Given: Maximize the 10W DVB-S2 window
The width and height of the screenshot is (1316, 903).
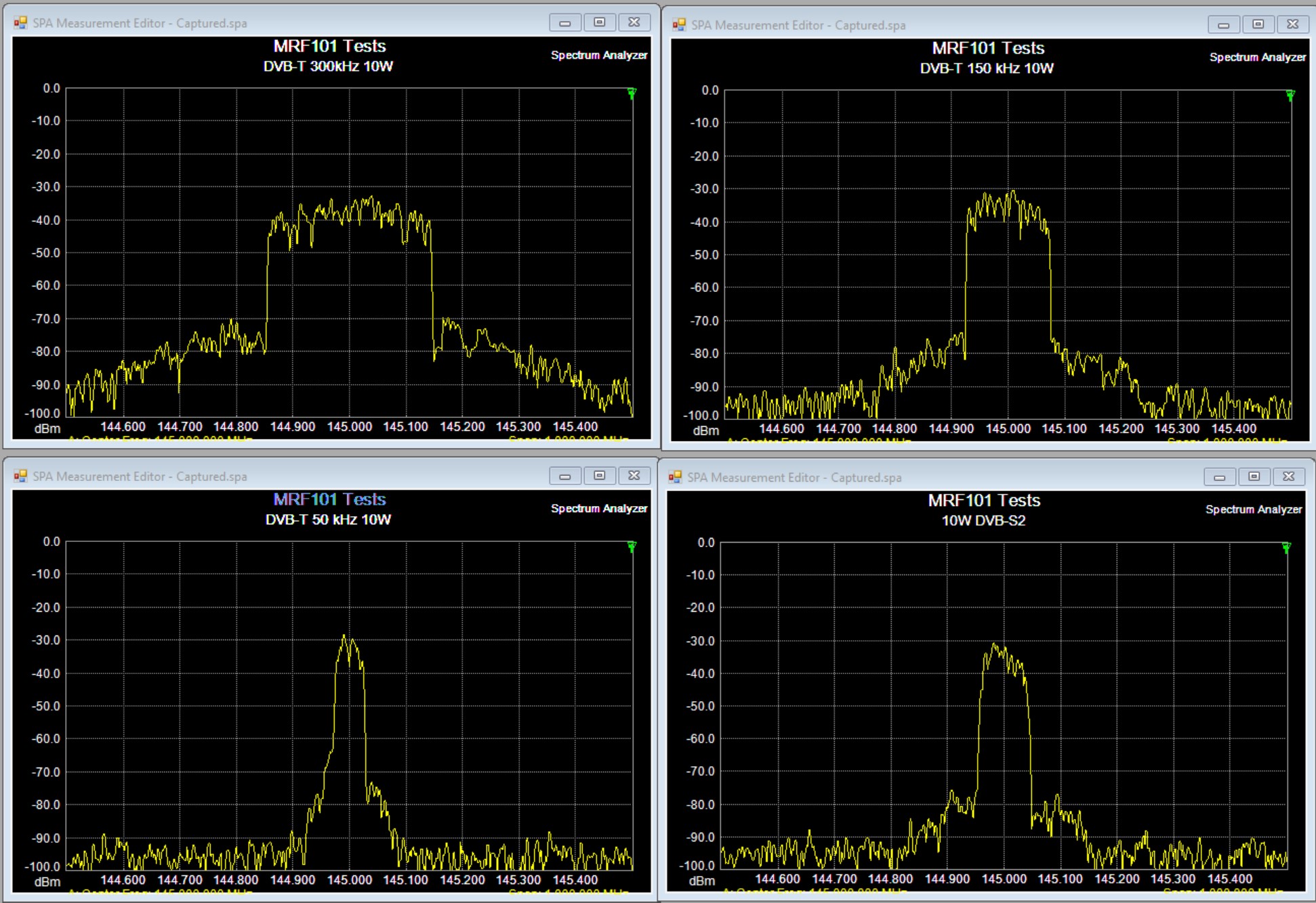Looking at the screenshot, I should tap(1254, 477).
